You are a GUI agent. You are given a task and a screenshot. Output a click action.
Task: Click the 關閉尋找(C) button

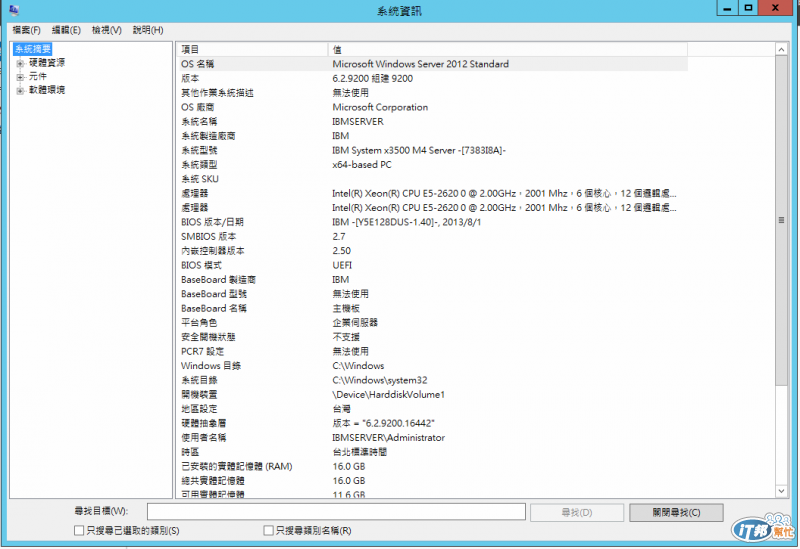[x=676, y=512]
